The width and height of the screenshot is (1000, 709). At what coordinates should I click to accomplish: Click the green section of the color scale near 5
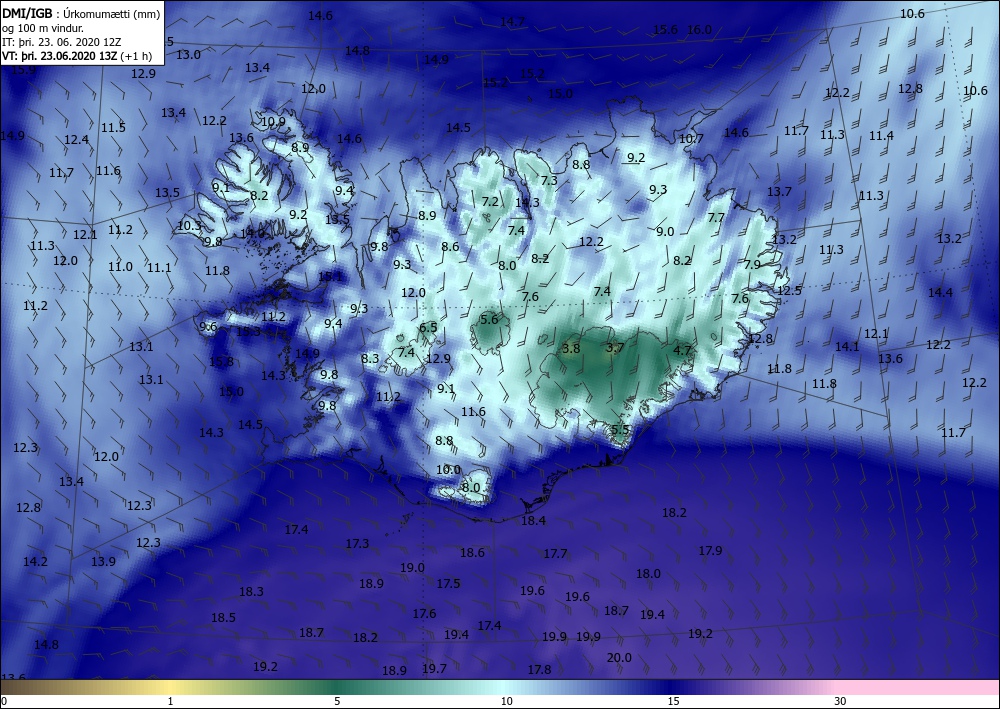pos(337,687)
